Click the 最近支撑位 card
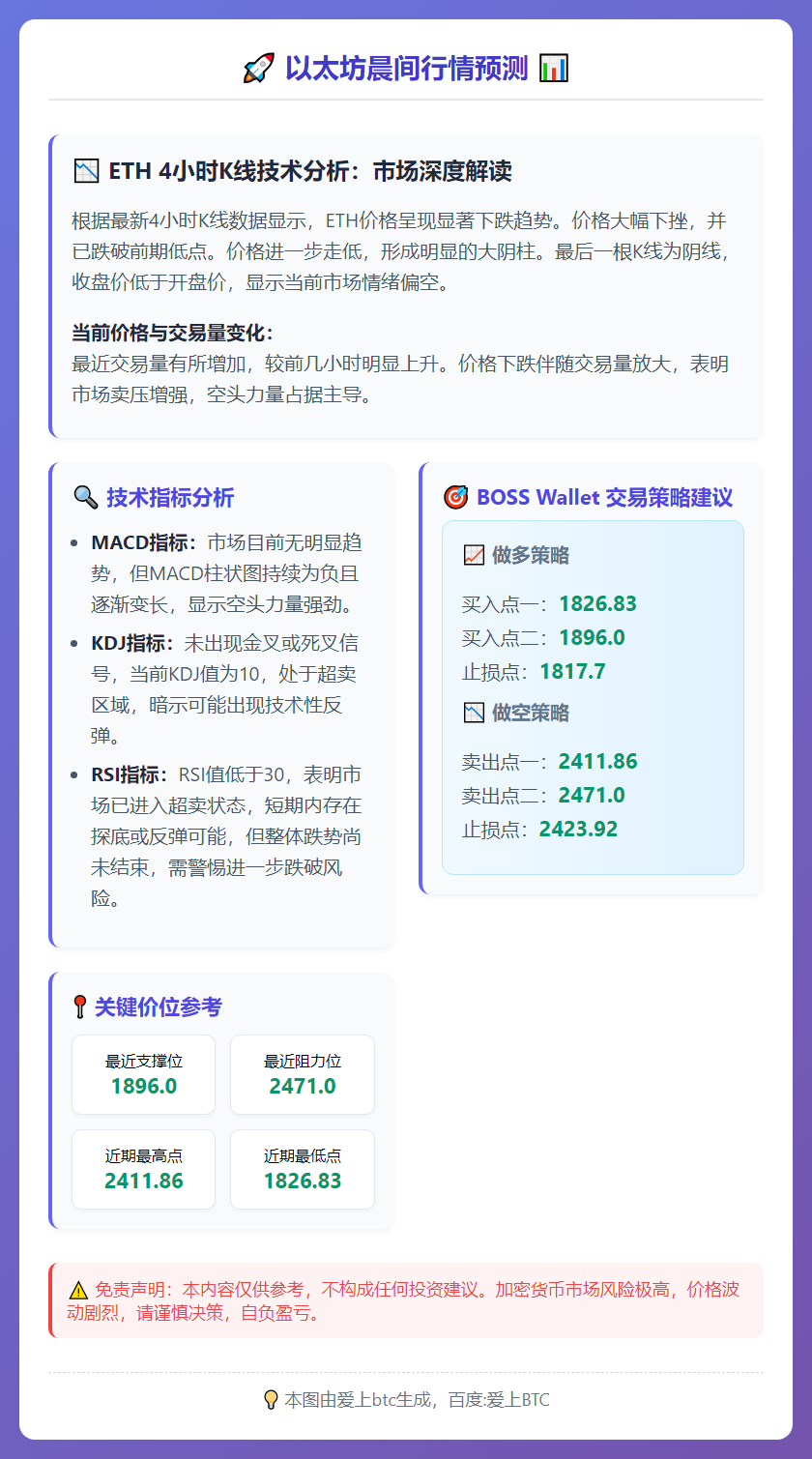812x1459 pixels. pyautogui.click(x=144, y=1074)
